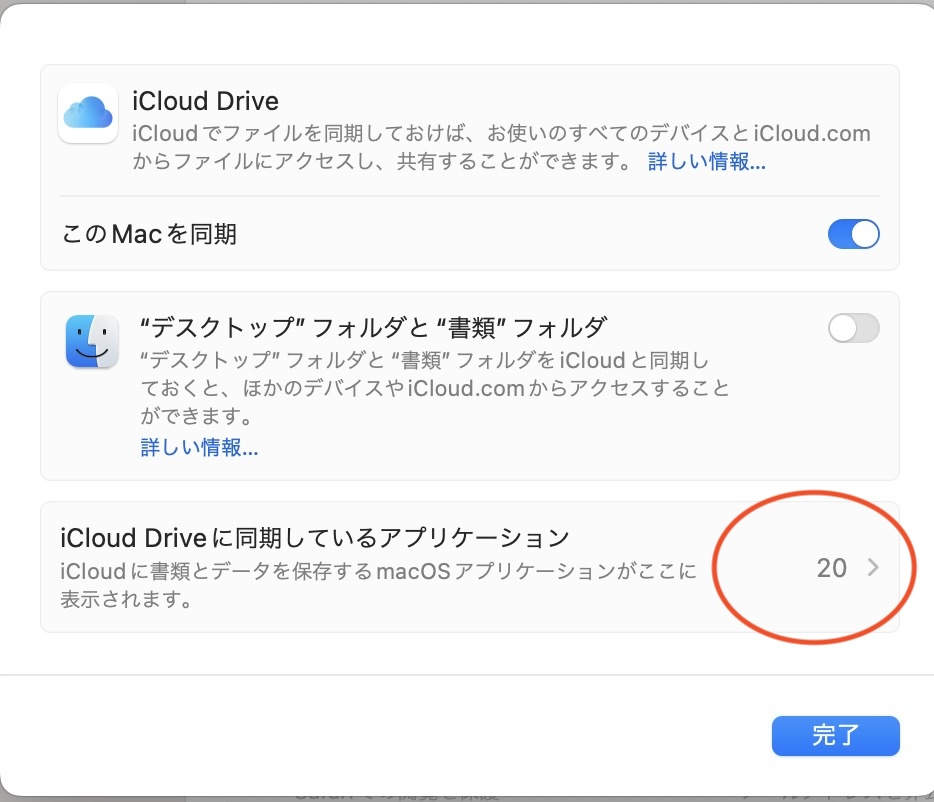Image resolution: width=934 pixels, height=802 pixels.
Task: Open the chevron next to the number 20
Action: 873,567
